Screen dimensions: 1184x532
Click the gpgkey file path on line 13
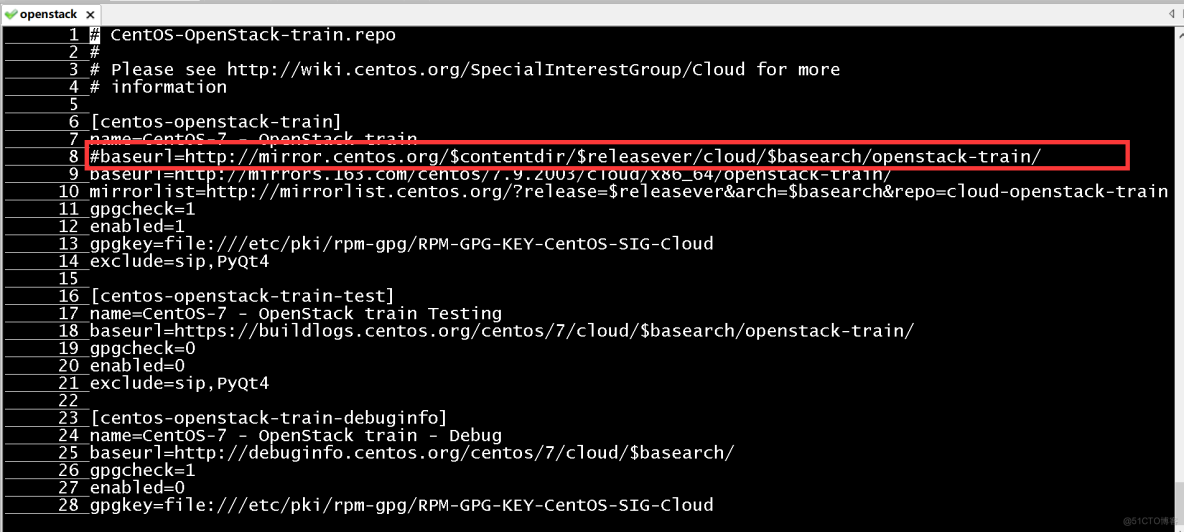tap(438, 243)
